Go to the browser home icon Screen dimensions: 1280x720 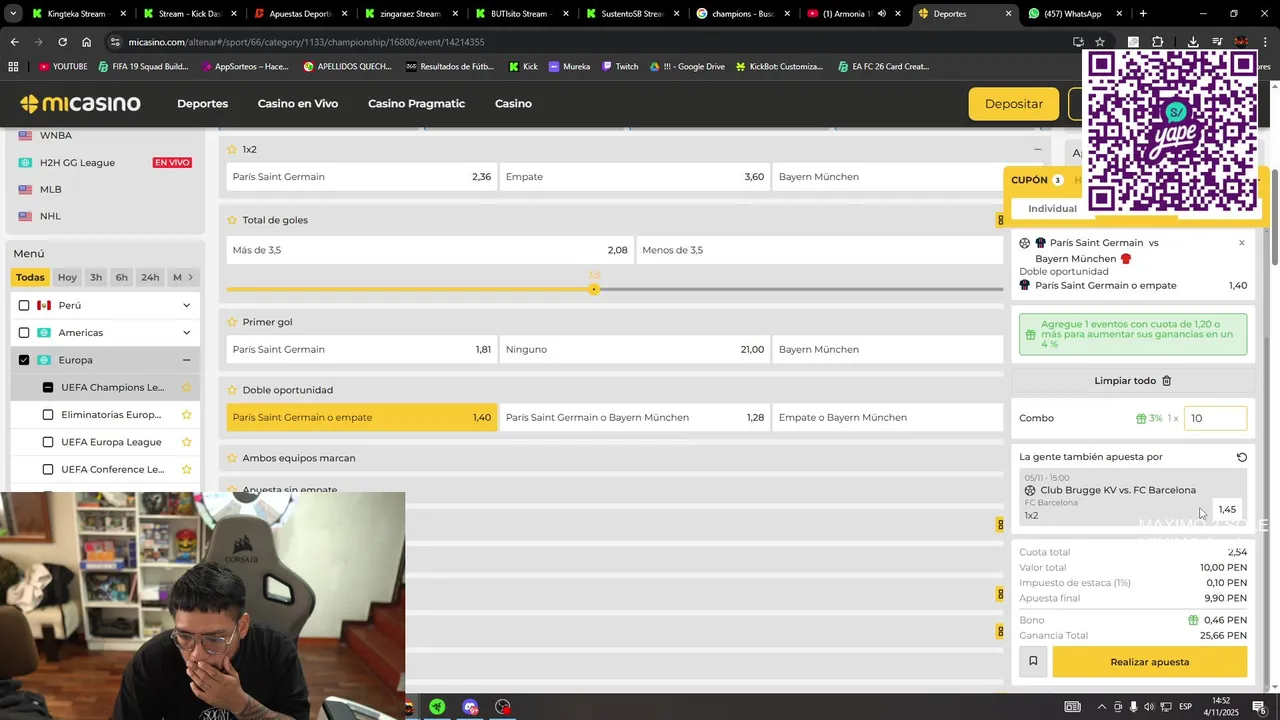[87, 42]
